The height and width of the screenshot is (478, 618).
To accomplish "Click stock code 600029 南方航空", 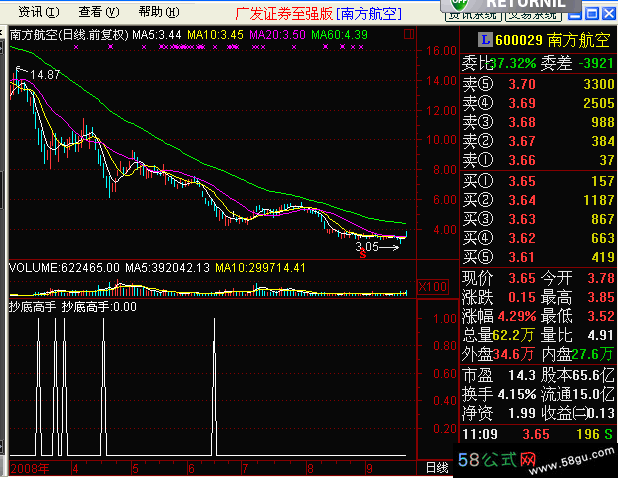I will click(x=553, y=40).
